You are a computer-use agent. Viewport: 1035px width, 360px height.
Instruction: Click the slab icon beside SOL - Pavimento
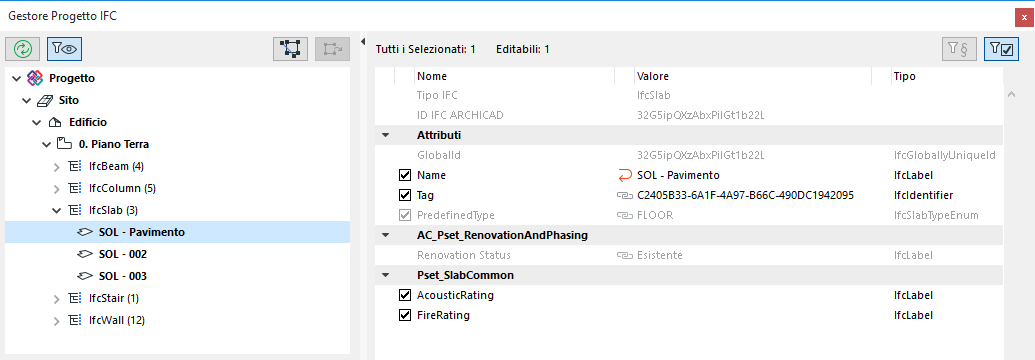85,232
